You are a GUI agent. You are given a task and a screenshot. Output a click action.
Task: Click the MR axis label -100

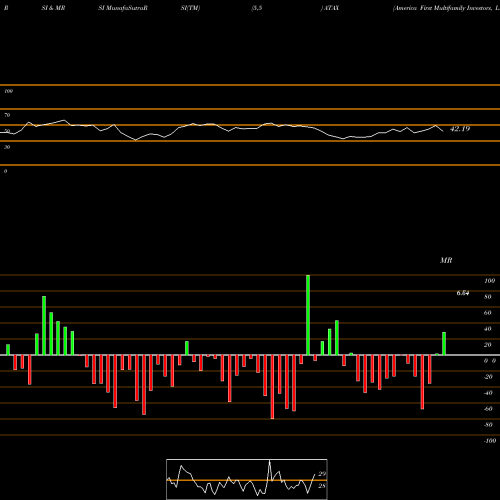[490, 441]
